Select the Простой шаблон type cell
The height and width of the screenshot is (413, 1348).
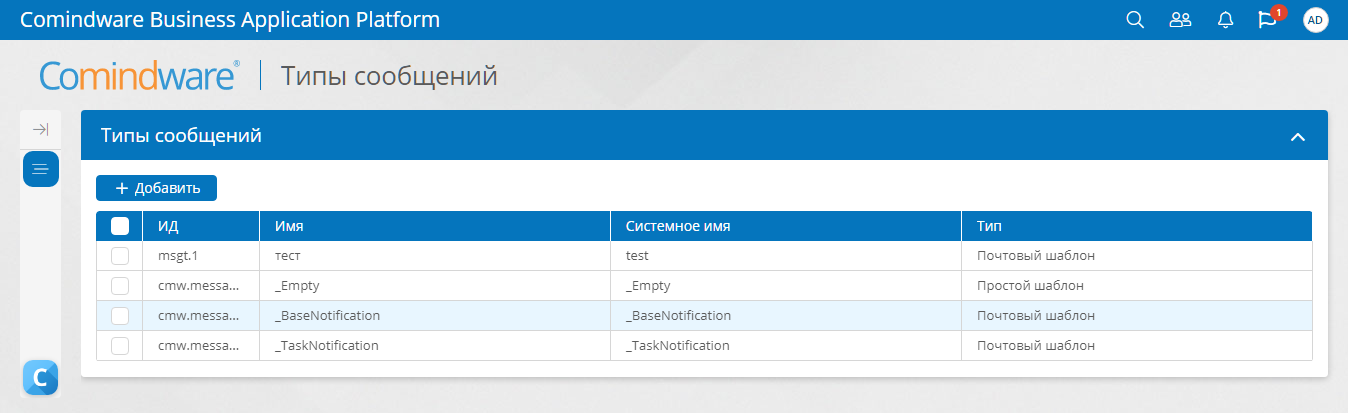pos(1137,286)
